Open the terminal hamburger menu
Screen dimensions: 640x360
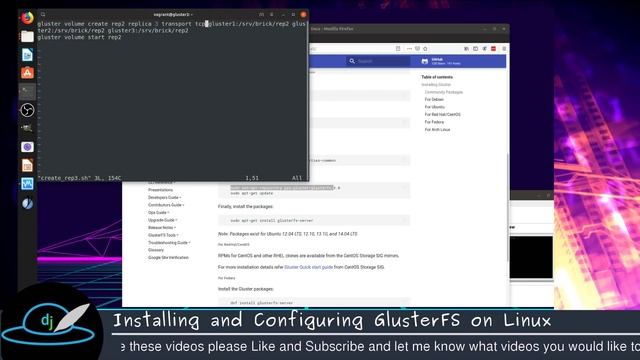pyautogui.click(x=271, y=14)
